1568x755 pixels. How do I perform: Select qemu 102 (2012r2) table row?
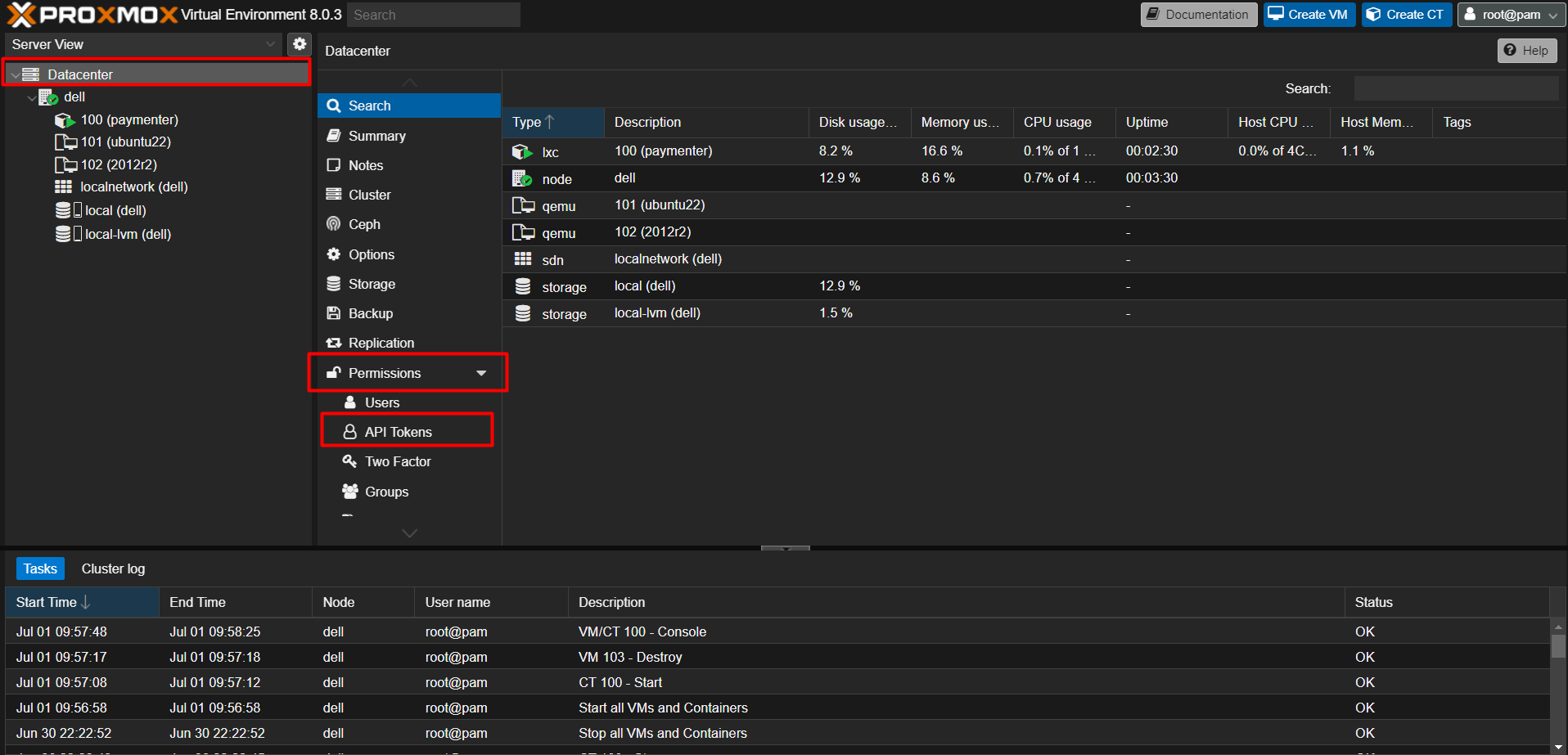click(x=1034, y=232)
